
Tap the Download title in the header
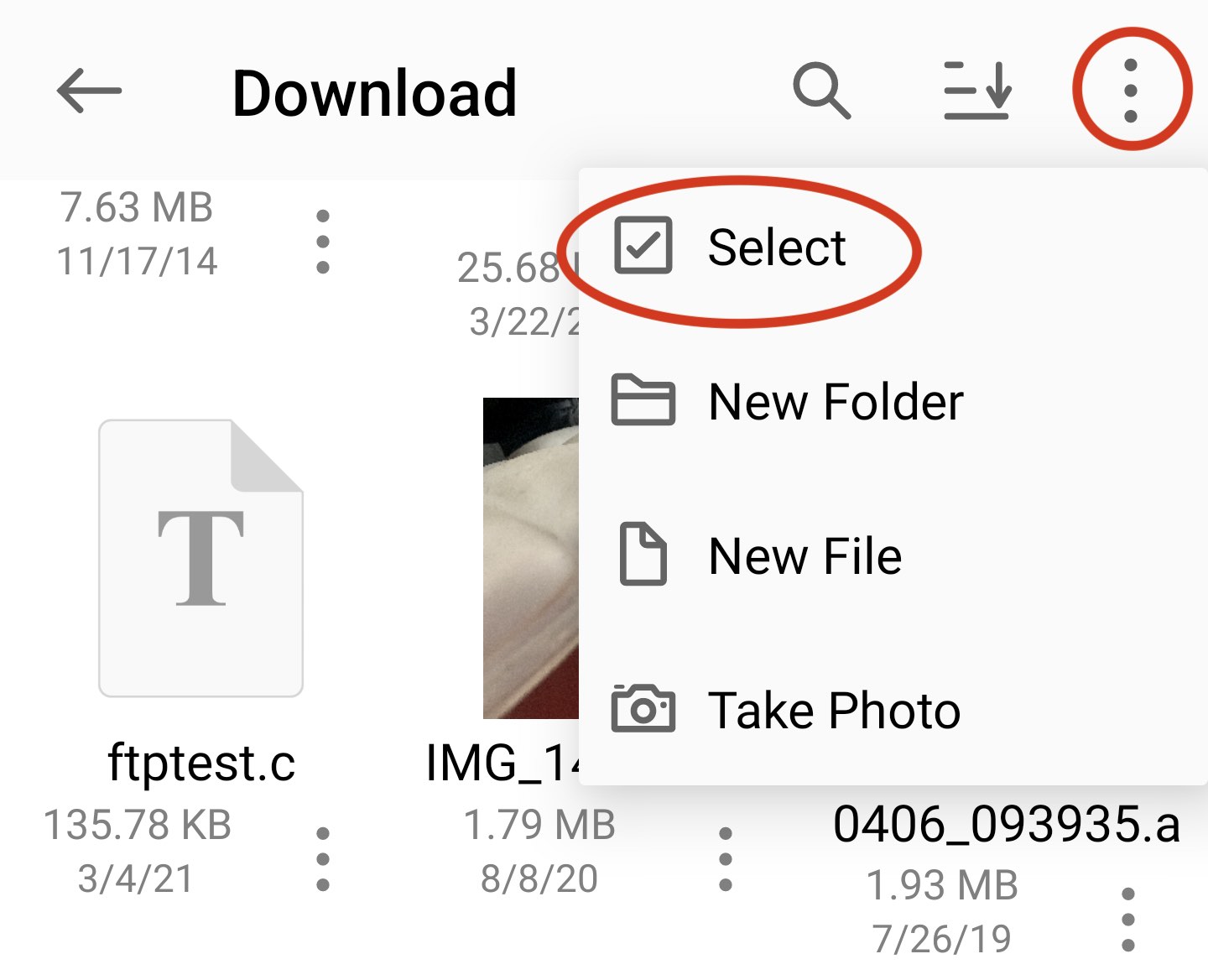coord(375,91)
